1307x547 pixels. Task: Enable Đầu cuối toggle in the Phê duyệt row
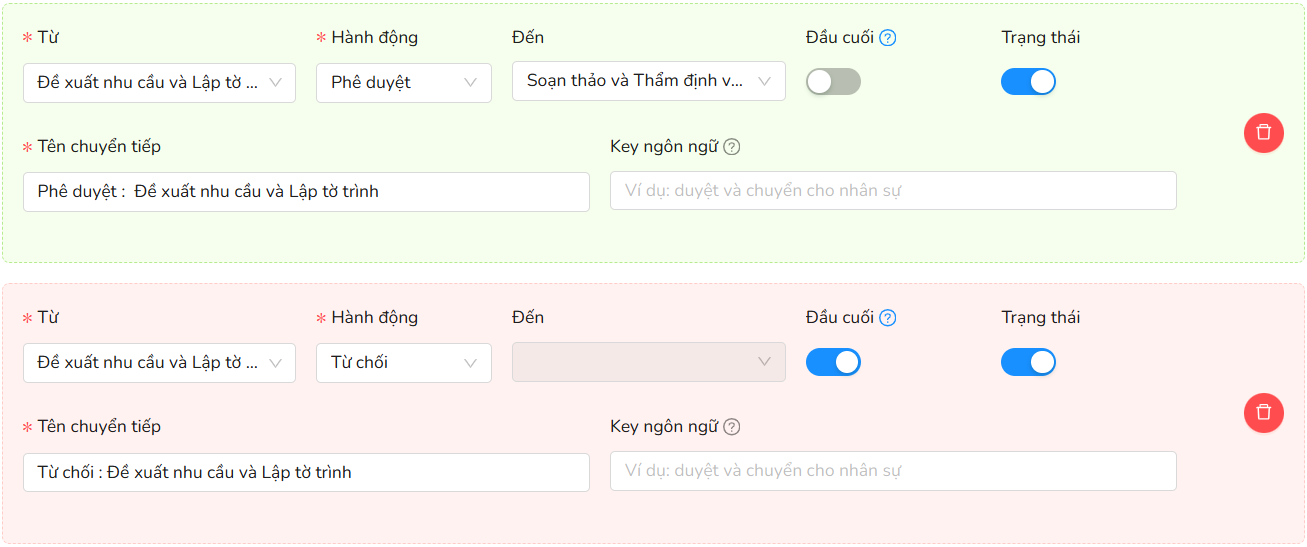(833, 82)
